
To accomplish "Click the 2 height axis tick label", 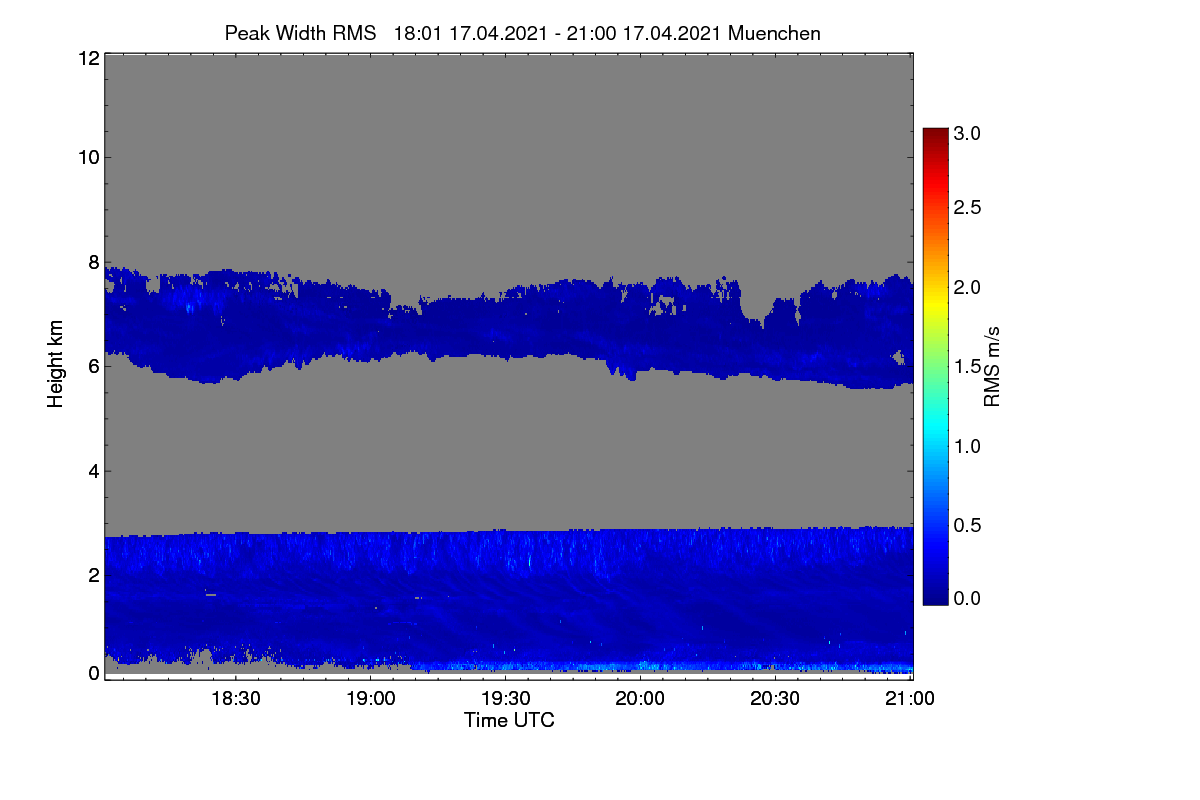I will (92, 574).
